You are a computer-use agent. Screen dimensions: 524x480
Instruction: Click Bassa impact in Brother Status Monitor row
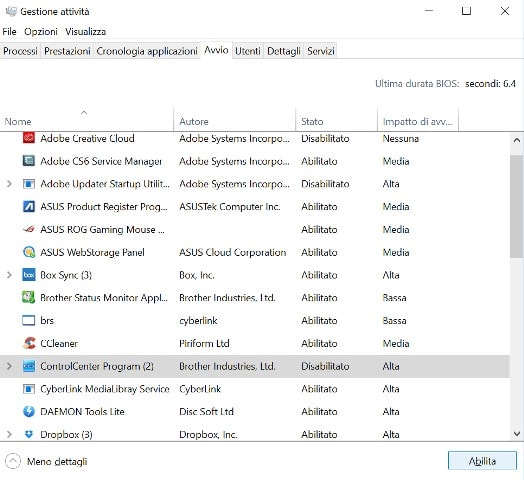coord(394,298)
